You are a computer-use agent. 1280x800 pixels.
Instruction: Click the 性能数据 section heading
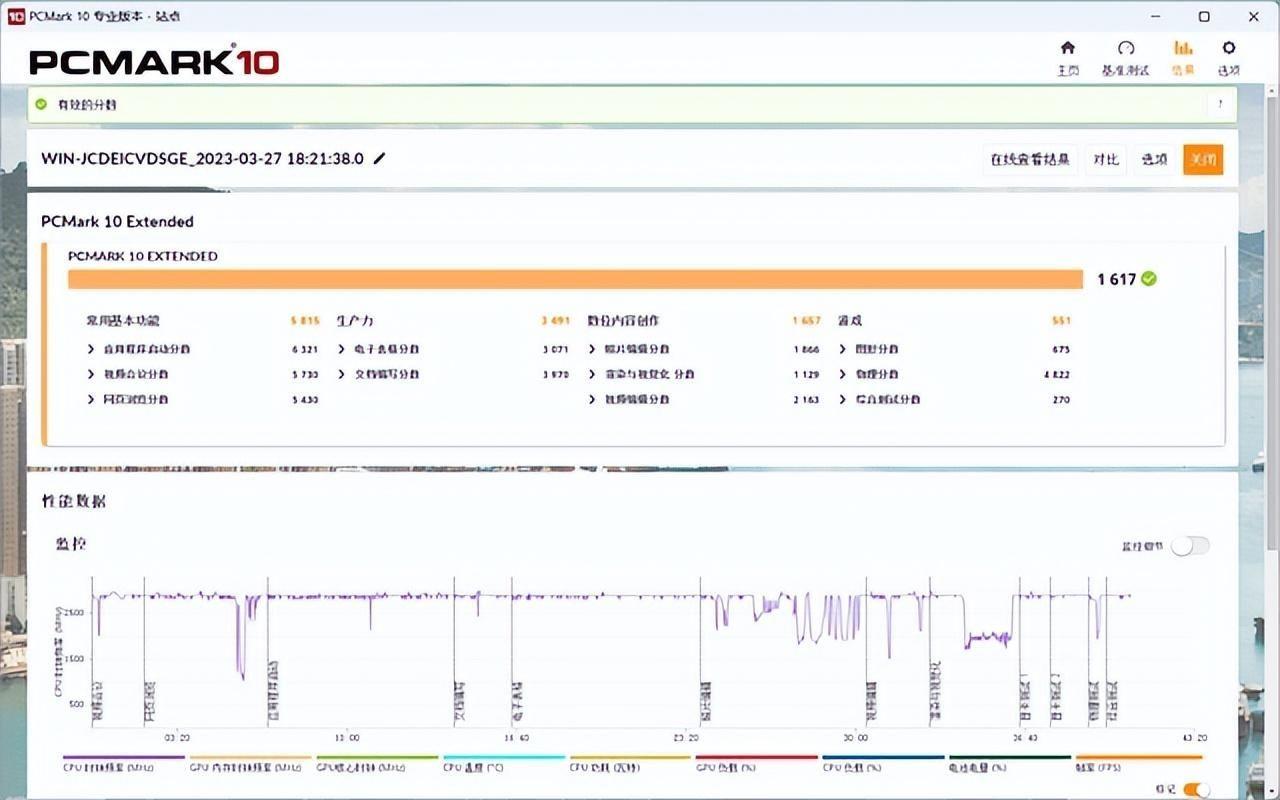74,501
